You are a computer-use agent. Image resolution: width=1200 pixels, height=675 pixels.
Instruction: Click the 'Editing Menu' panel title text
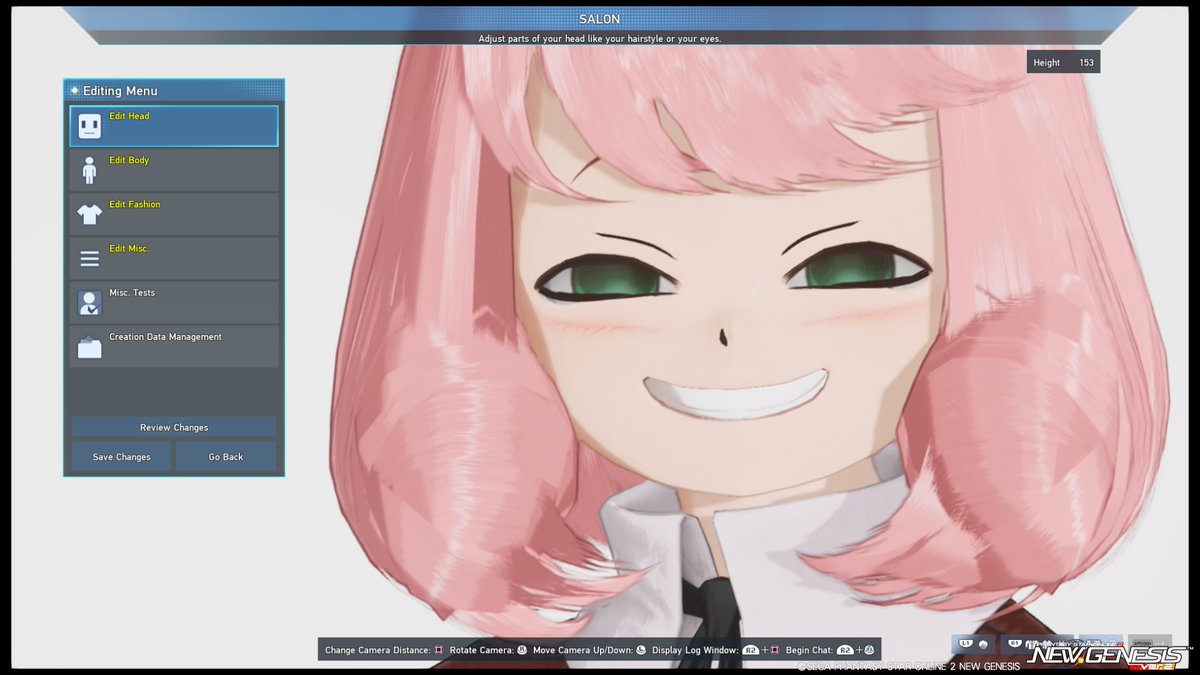(x=120, y=91)
